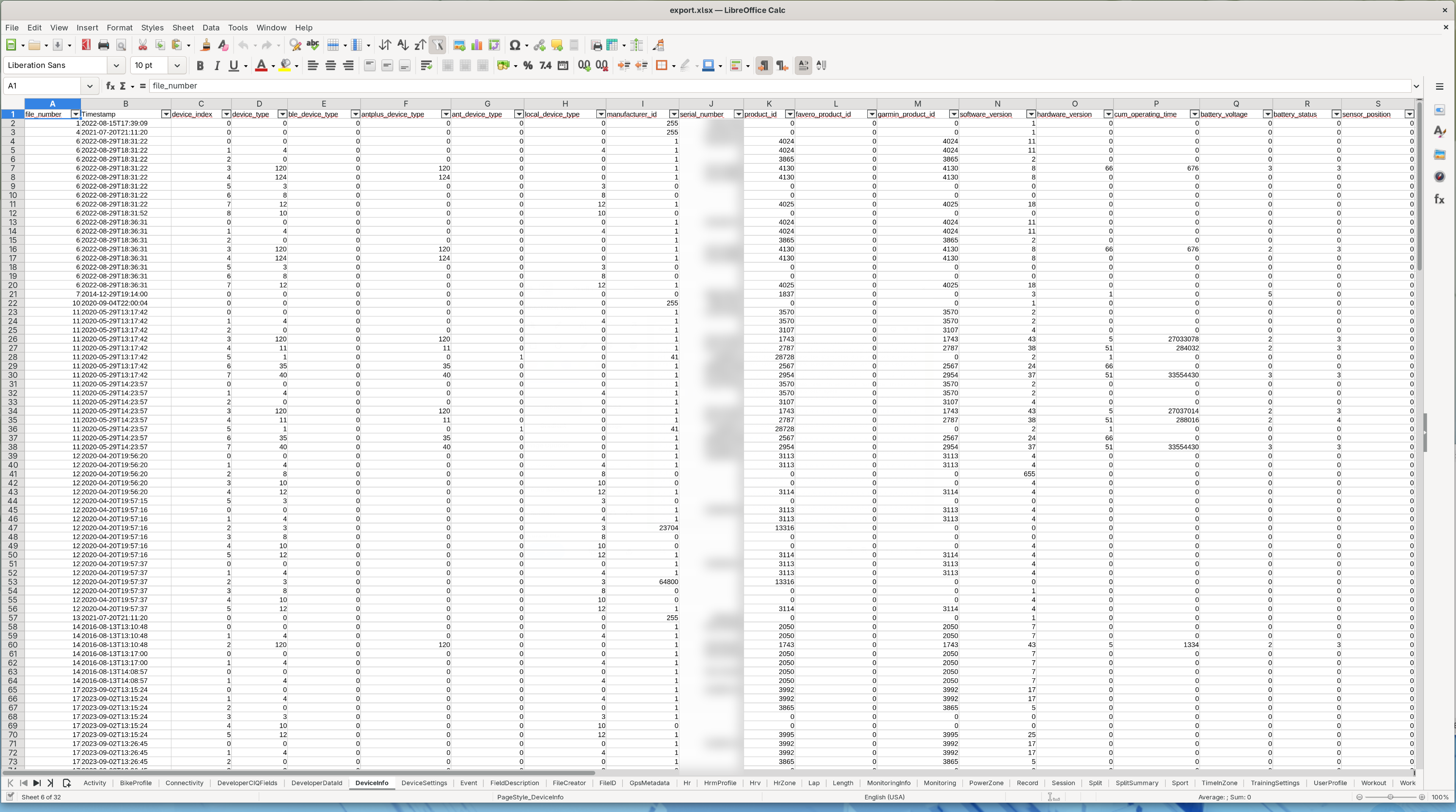Insert special character Omega icon

pos(514,45)
